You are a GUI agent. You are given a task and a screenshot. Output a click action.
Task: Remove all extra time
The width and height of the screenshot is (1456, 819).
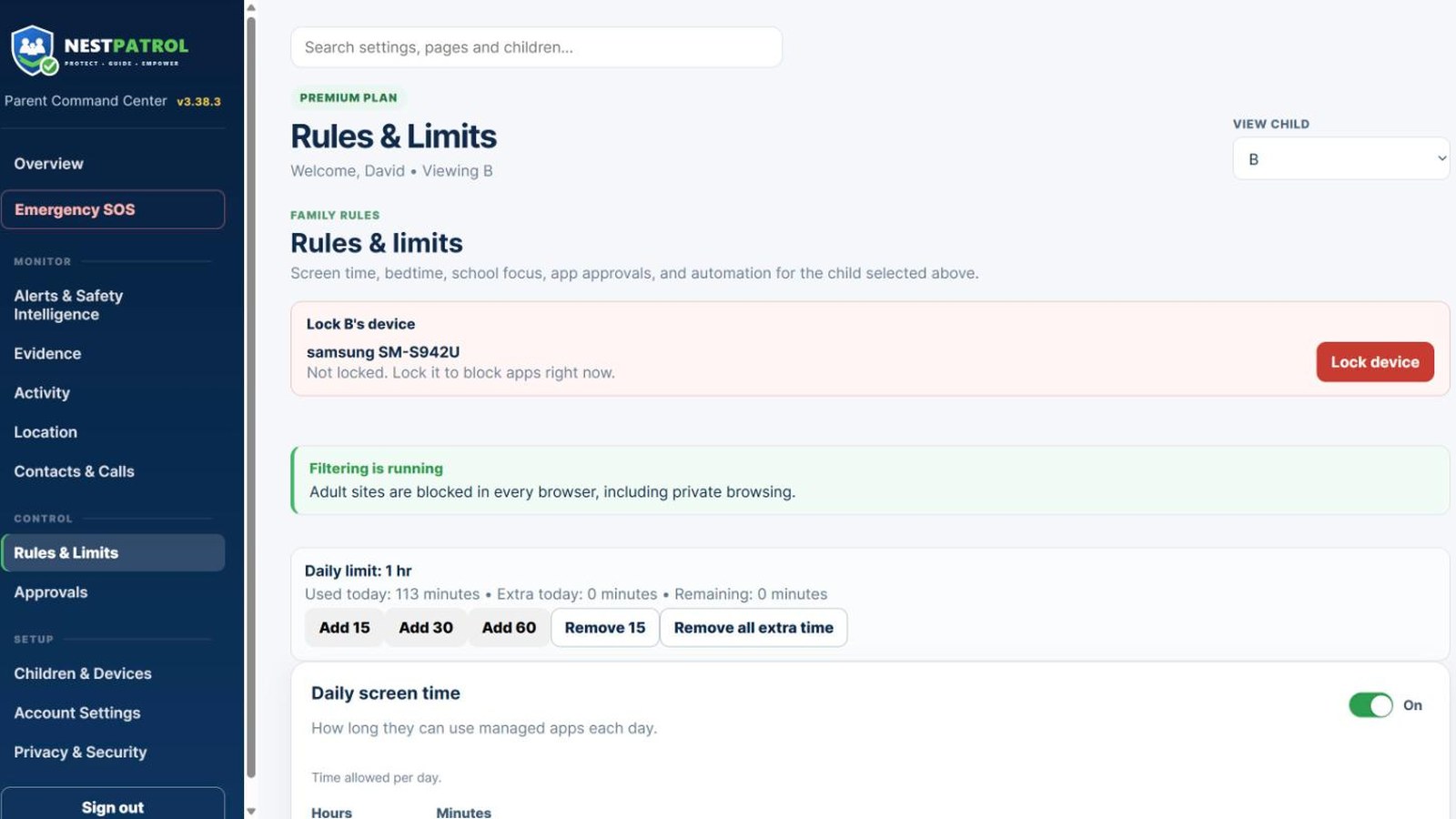(753, 628)
